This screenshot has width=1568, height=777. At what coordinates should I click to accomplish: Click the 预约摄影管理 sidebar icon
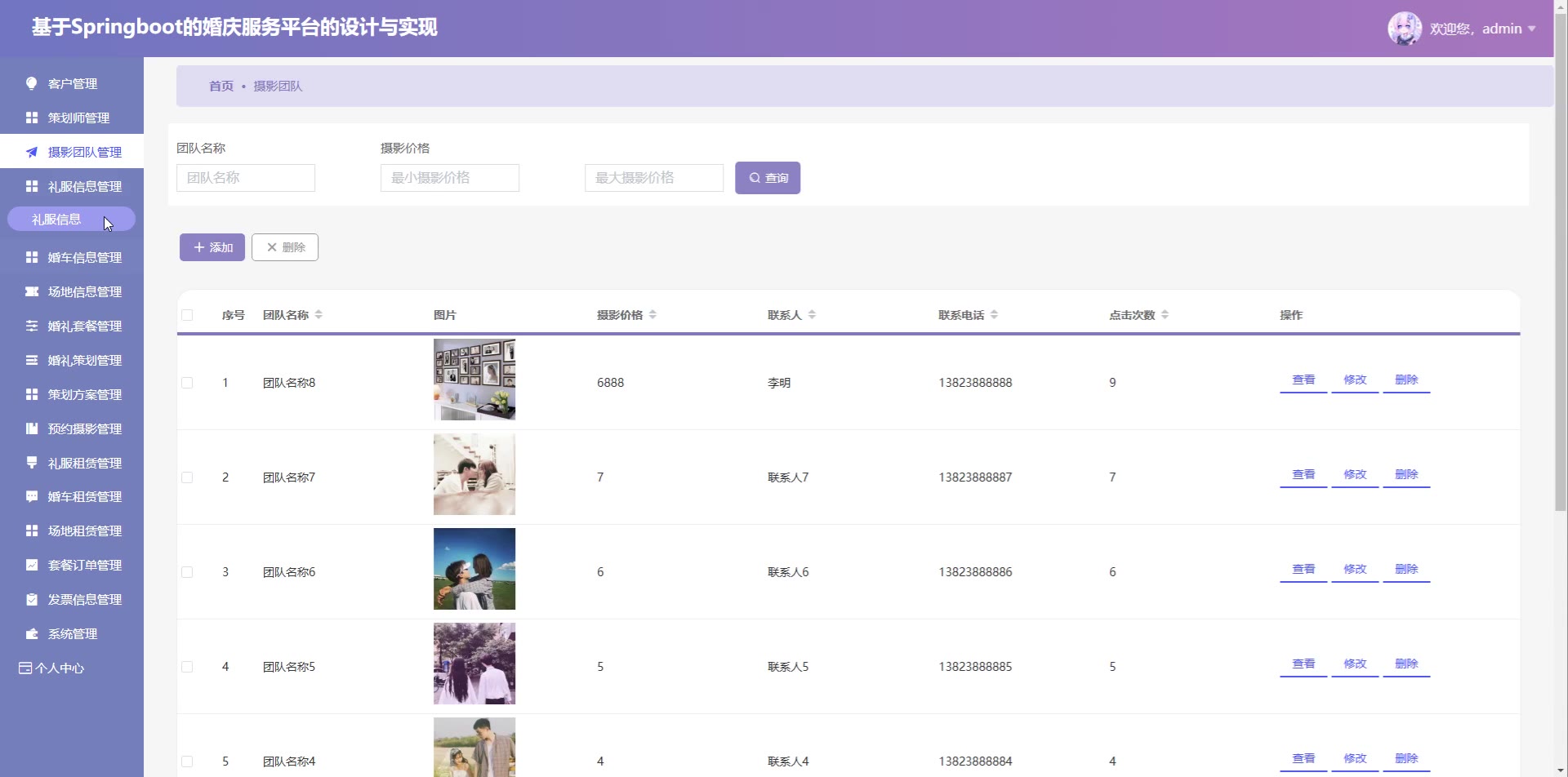click(x=32, y=428)
